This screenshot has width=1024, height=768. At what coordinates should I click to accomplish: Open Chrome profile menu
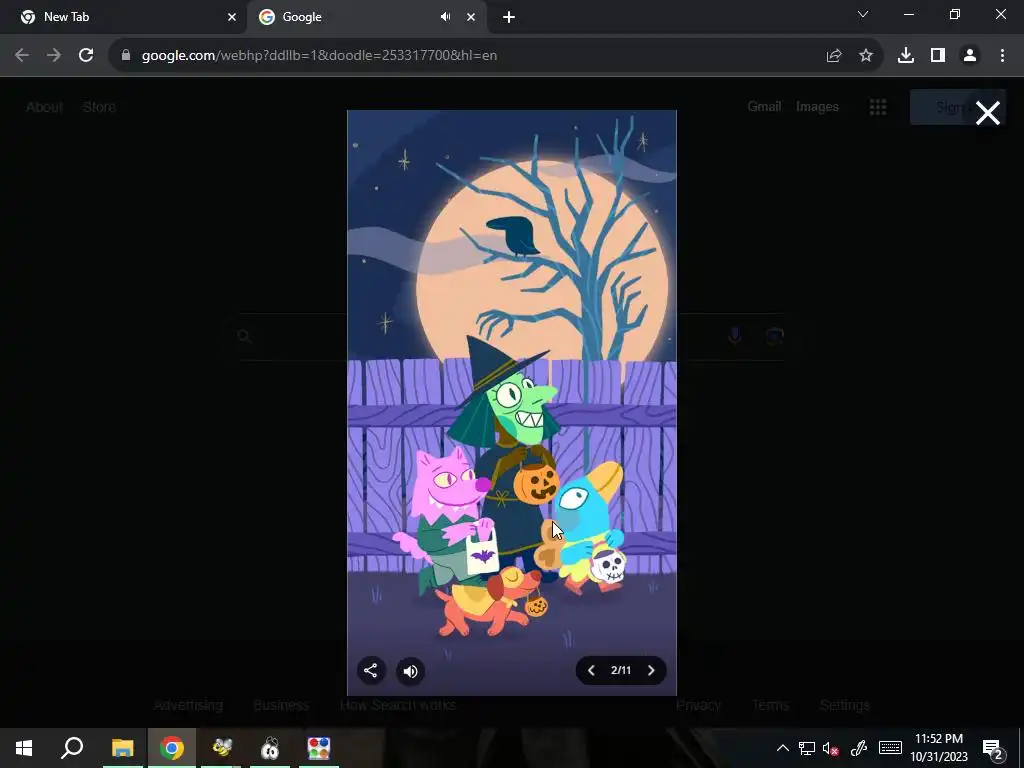point(970,56)
